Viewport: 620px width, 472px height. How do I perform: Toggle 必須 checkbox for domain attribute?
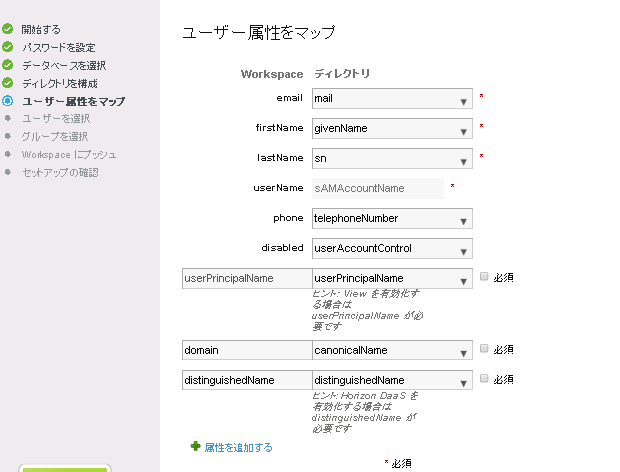[485, 349]
